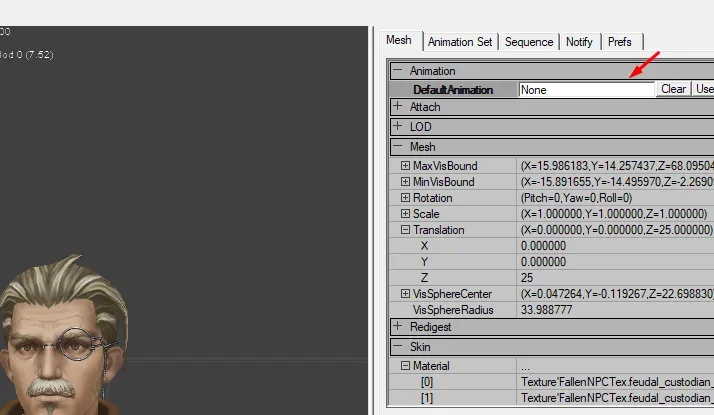Viewport: 714px width, 415px height.
Task: Select the DefaultAnimation property label
Action: click(x=453, y=90)
